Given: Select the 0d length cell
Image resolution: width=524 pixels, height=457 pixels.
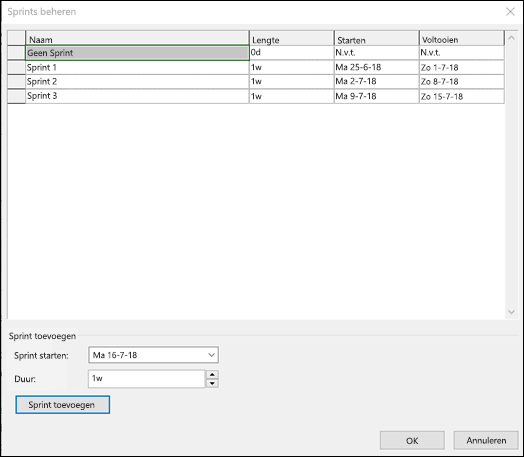Looking at the screenshot, I should [292, 53].
